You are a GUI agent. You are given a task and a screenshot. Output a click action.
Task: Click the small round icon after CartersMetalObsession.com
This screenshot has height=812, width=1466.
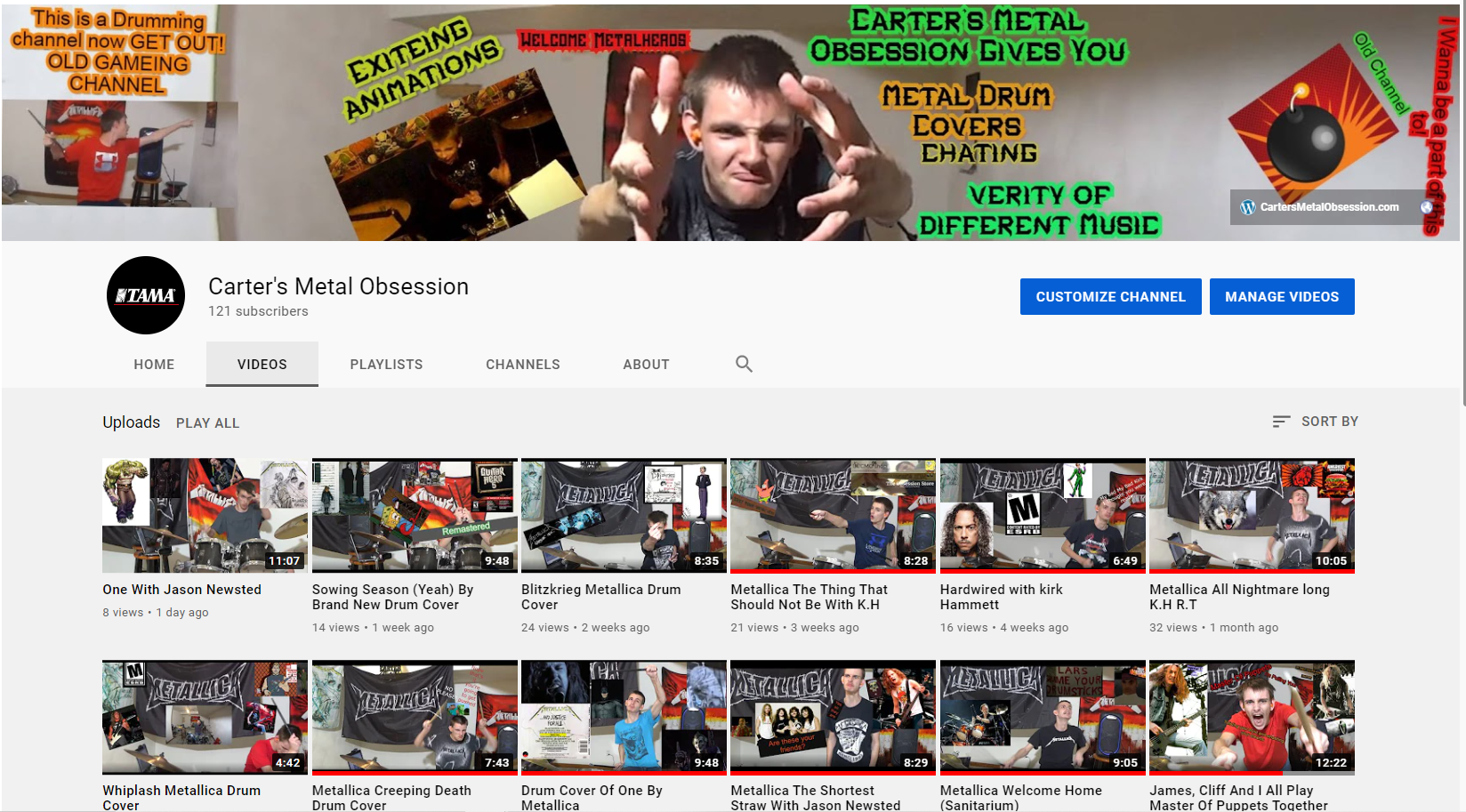1426,207
